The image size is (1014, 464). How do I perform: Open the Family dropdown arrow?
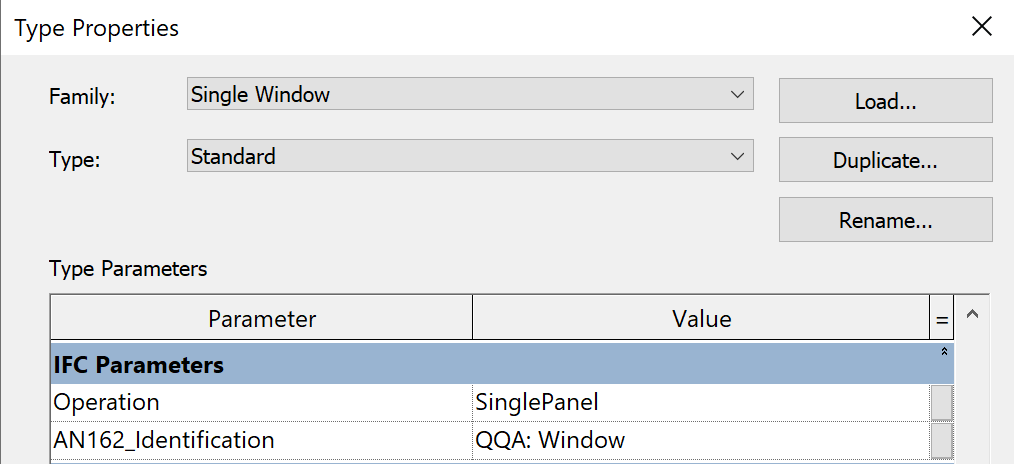(x=737, y=94)
